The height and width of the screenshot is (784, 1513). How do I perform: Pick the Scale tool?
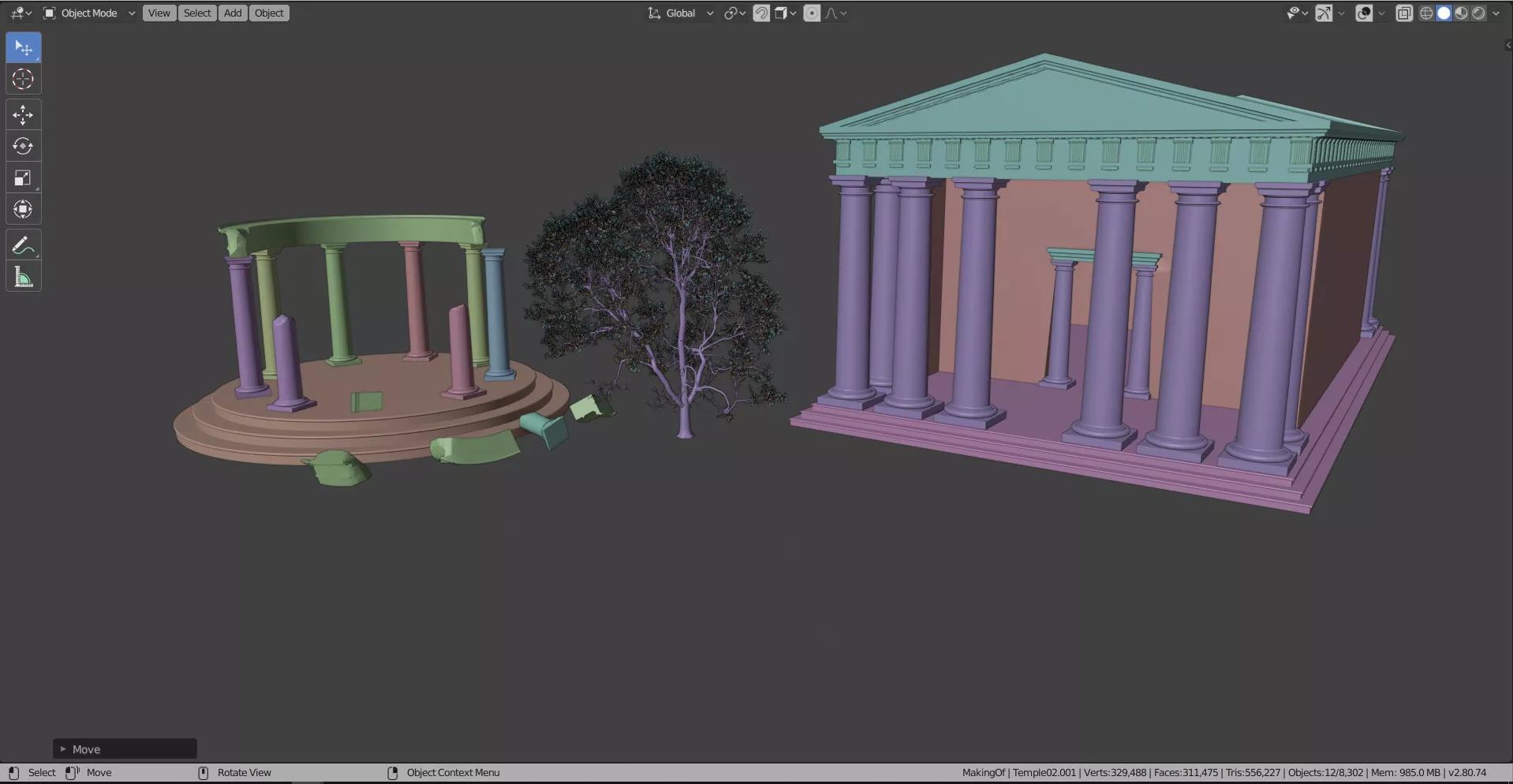[x=23, y=178]
